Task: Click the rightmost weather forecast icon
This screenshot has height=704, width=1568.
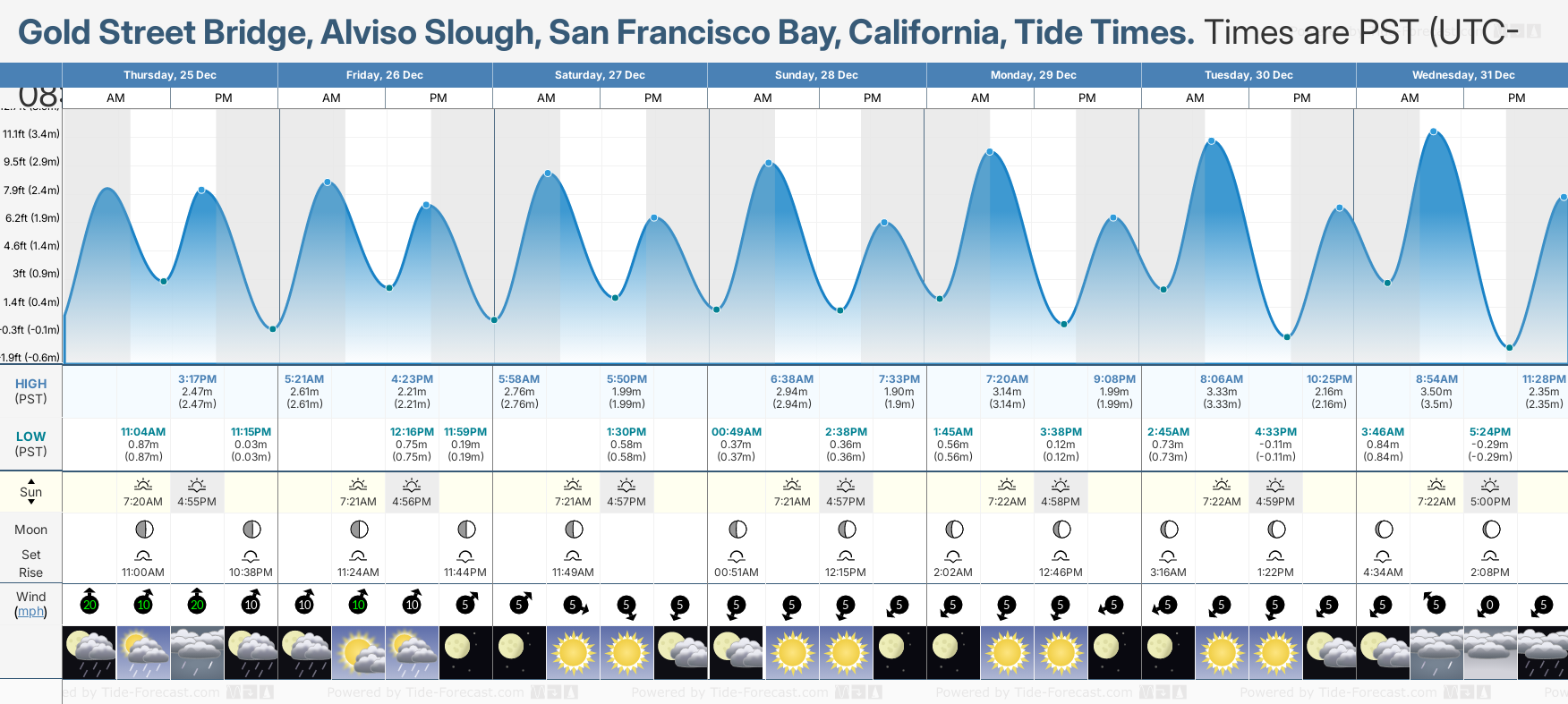Action: [1543, 652]
